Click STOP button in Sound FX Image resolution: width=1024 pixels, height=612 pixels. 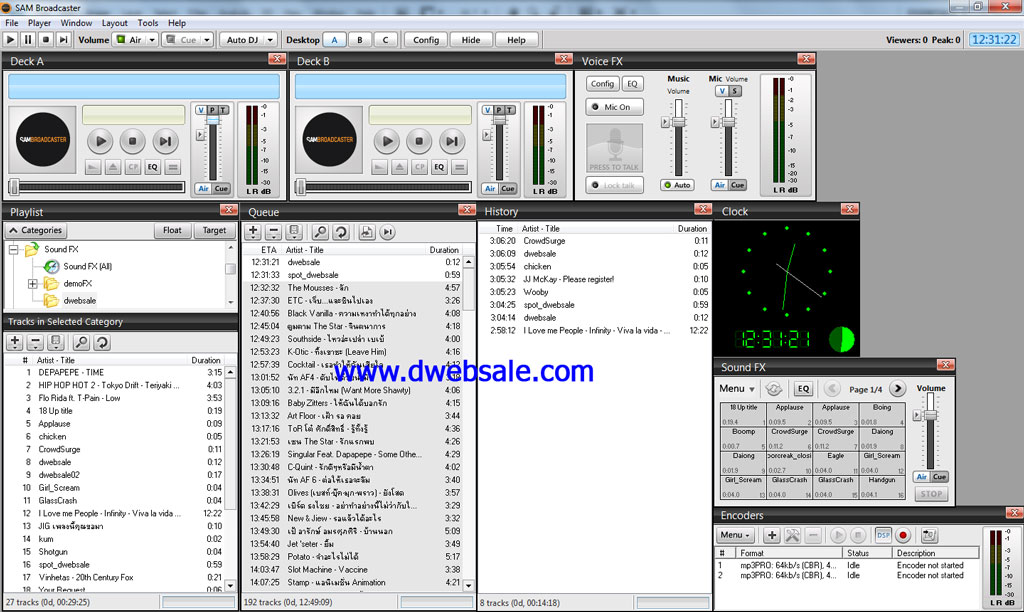(931, 494)
